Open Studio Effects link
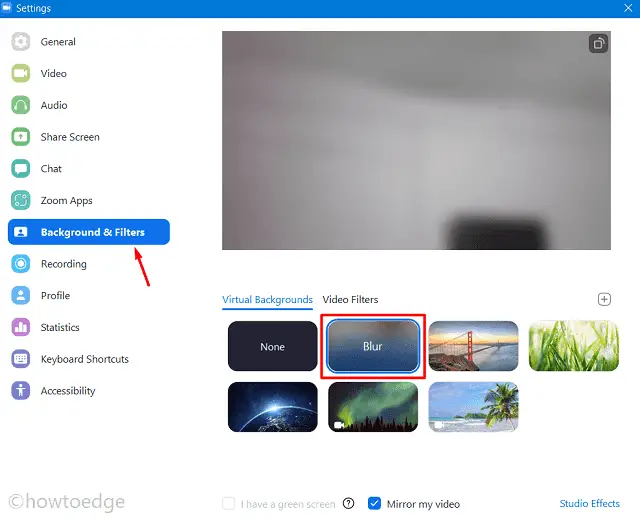The height and width of the screenshot is (520, 640). coord(589,503)
